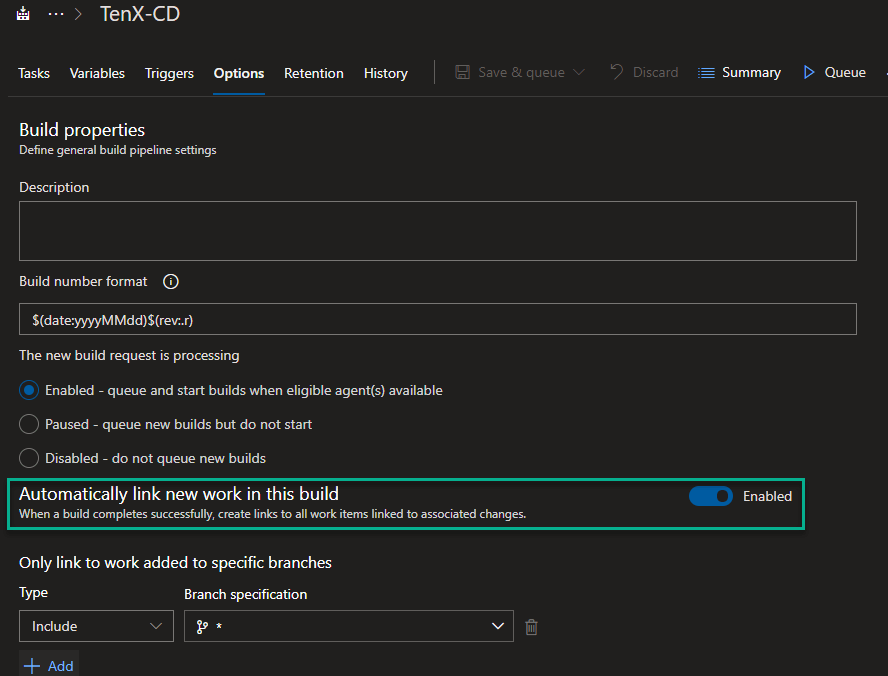The height and width of the screenshot is (676, 888).
Task: Open the Retention tab
Action: 313,73
